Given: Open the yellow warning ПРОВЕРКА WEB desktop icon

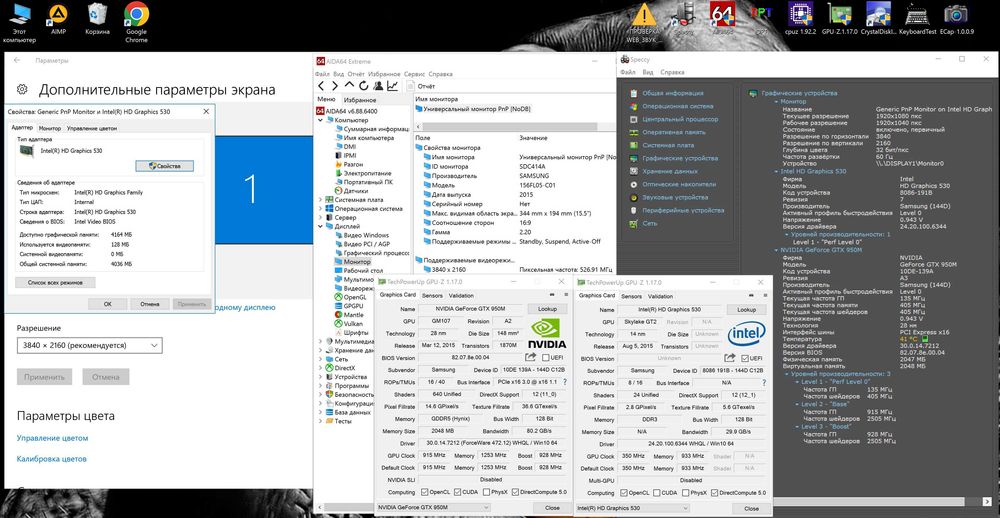Looking at the screenshot, I should click(644, 22).
